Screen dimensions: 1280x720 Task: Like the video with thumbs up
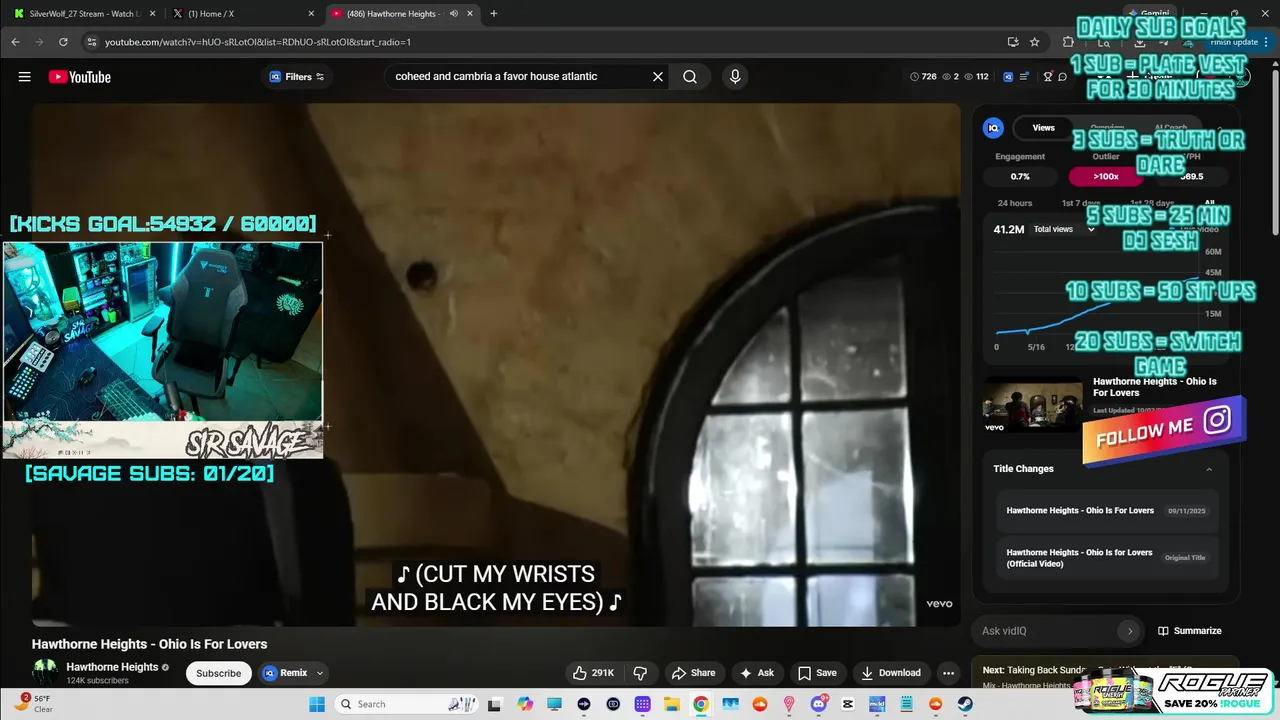(593, 673)
